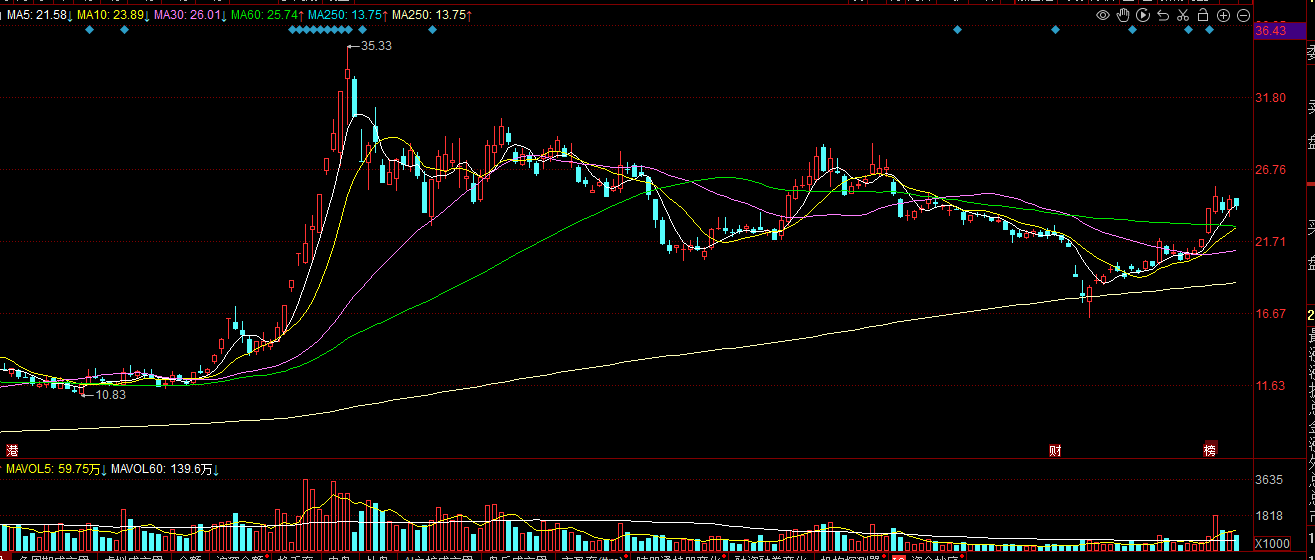
Task: Click the undo arrow icon
Action: click(1163, 15)
